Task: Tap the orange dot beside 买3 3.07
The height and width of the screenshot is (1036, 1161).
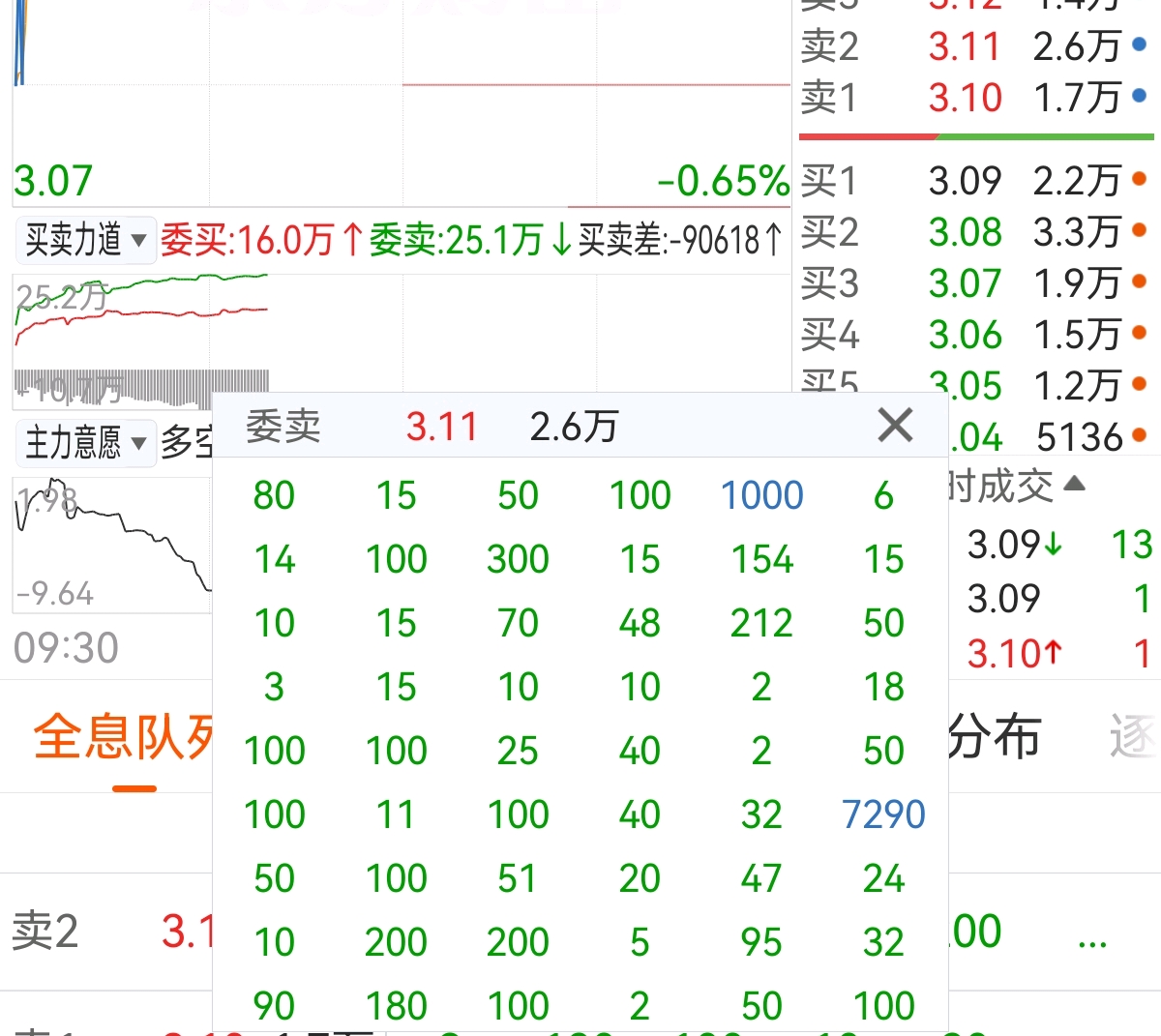Action: coord(1140,281)
